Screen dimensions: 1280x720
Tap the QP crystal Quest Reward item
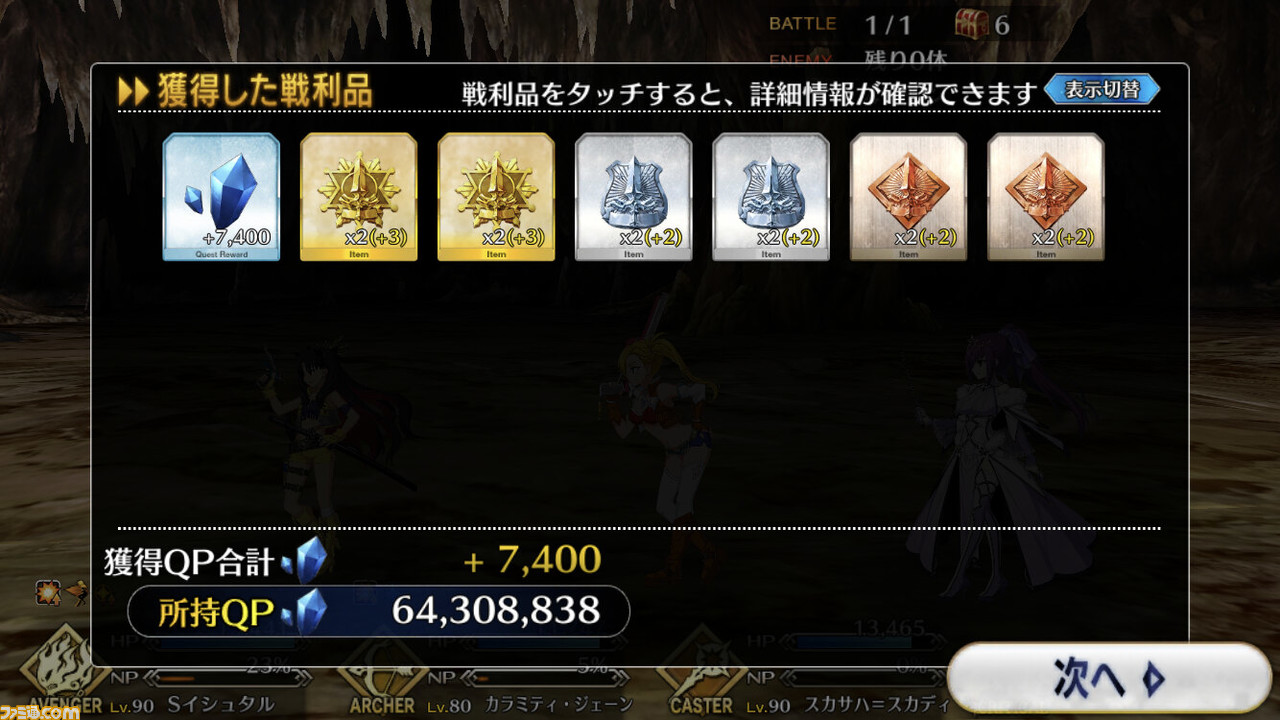(221, 197)
